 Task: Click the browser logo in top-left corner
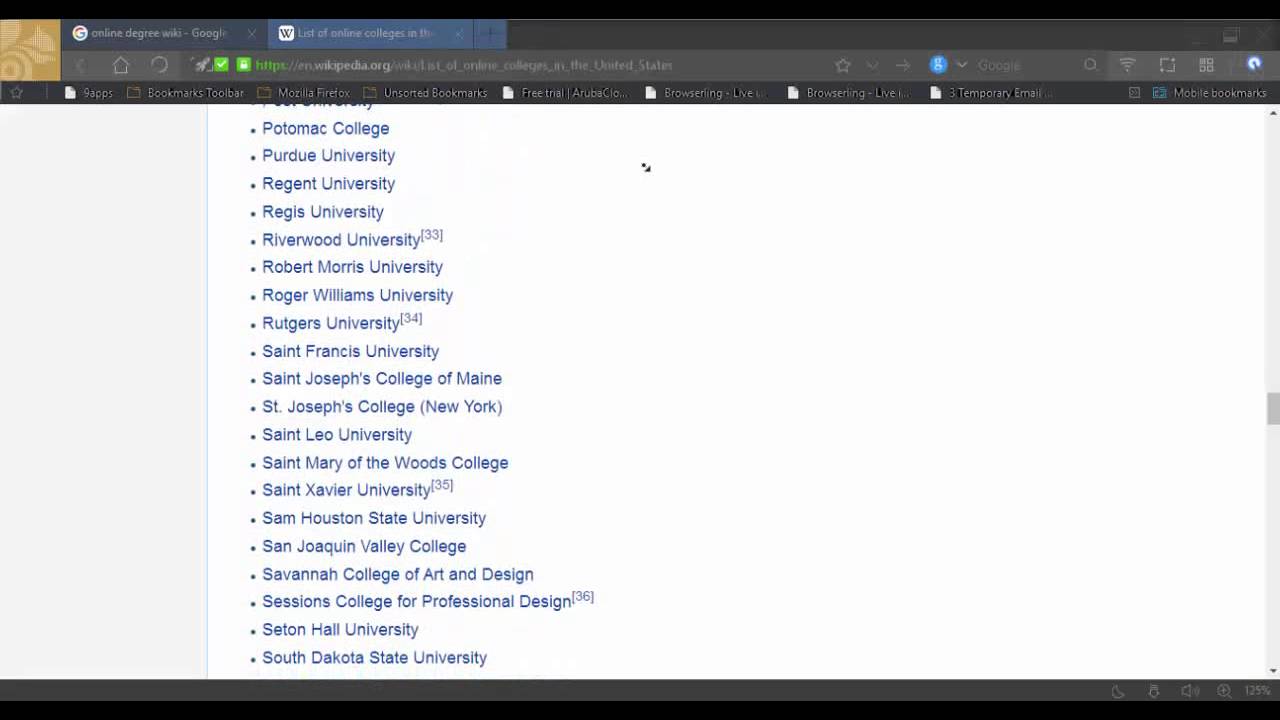(30, 50)
